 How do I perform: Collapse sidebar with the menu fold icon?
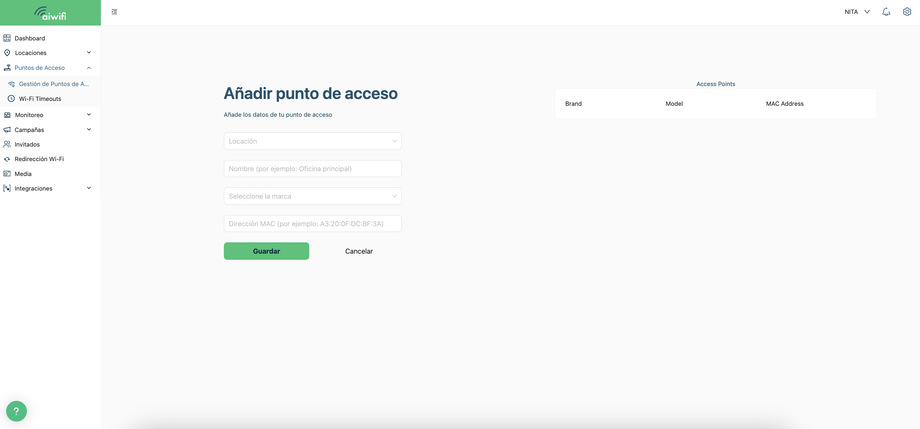[114, 12]
